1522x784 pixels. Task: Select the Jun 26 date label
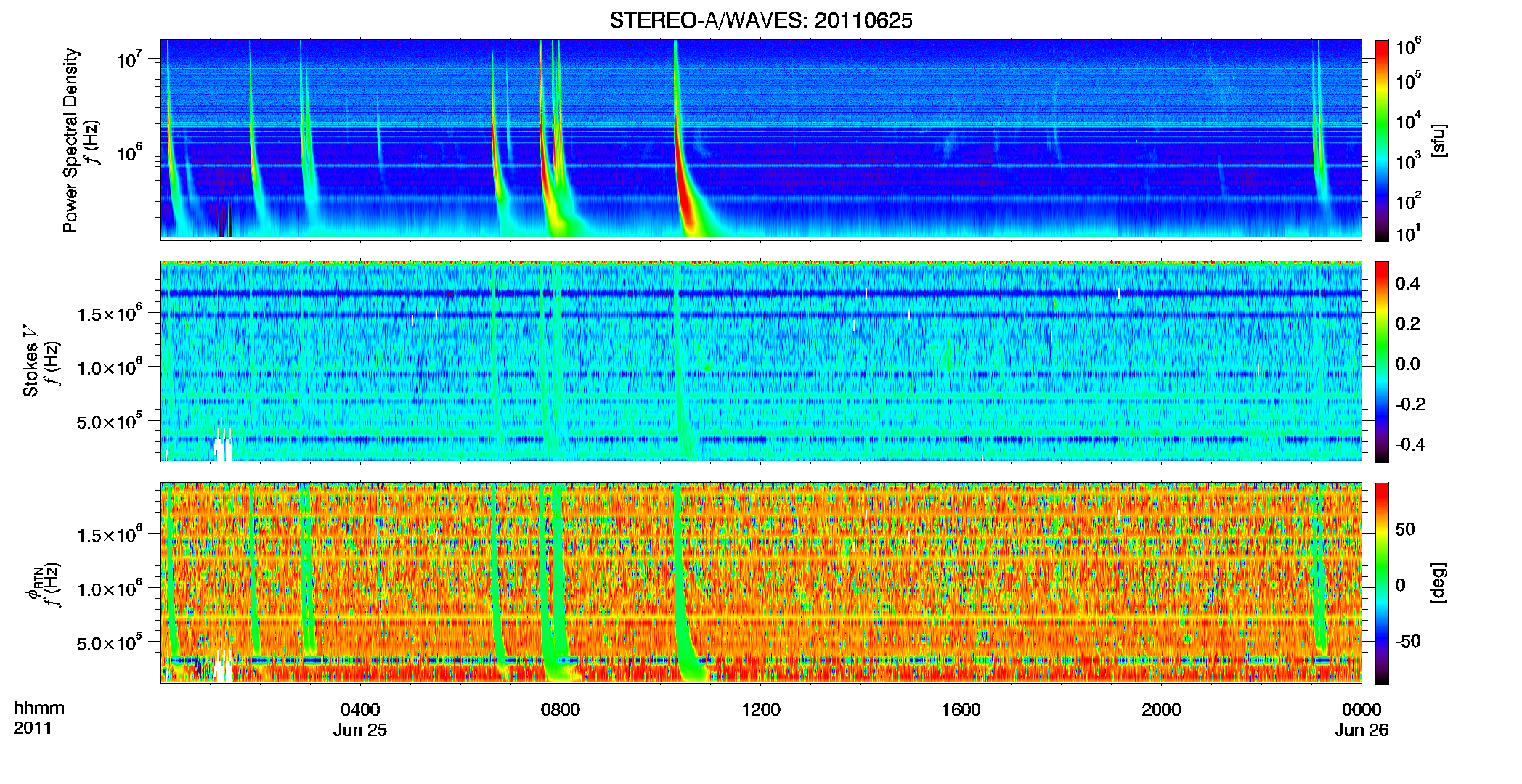pyautogui.click(x=1362, y=730)
